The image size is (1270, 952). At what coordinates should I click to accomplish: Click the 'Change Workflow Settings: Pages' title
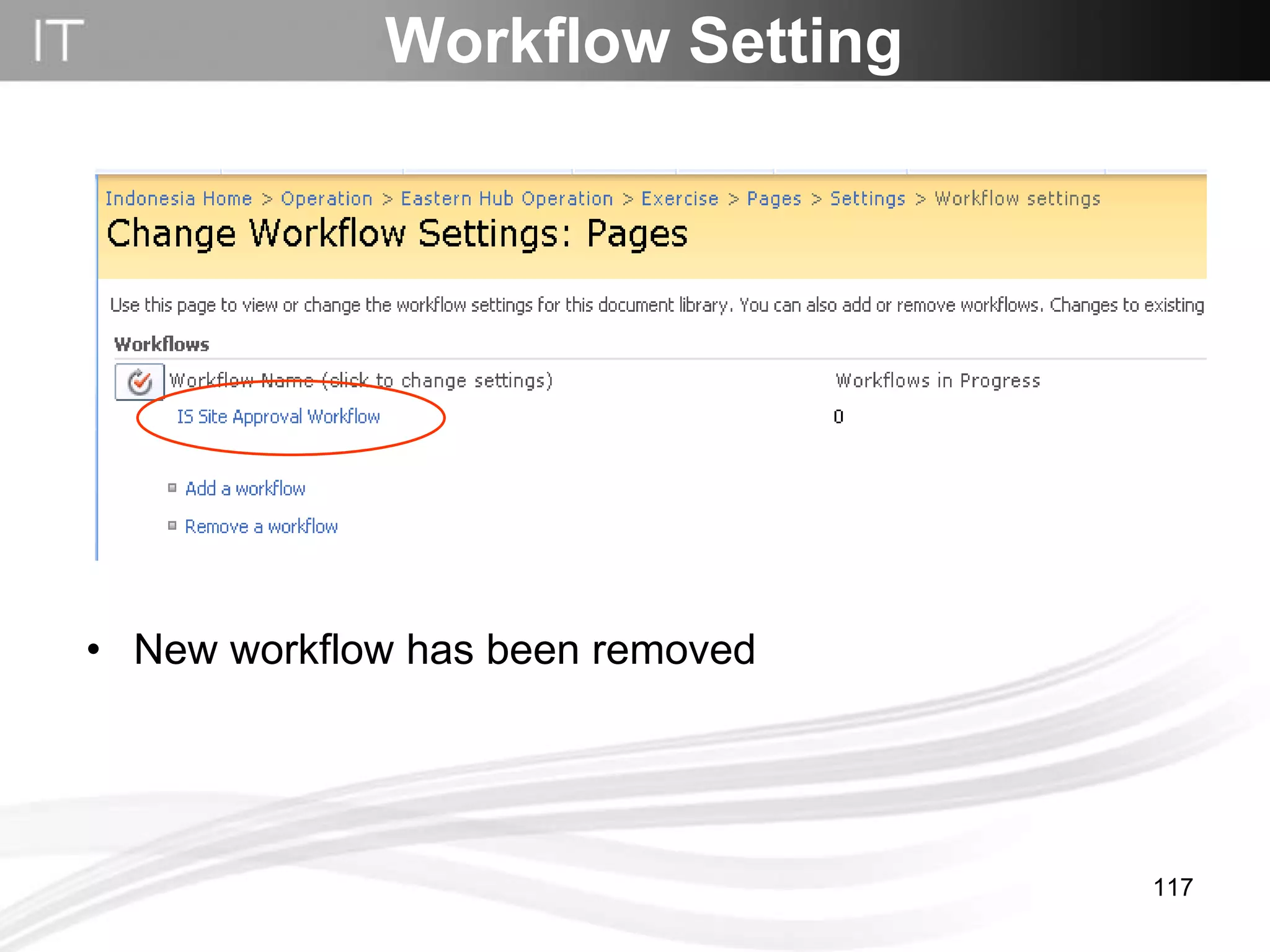397,234
